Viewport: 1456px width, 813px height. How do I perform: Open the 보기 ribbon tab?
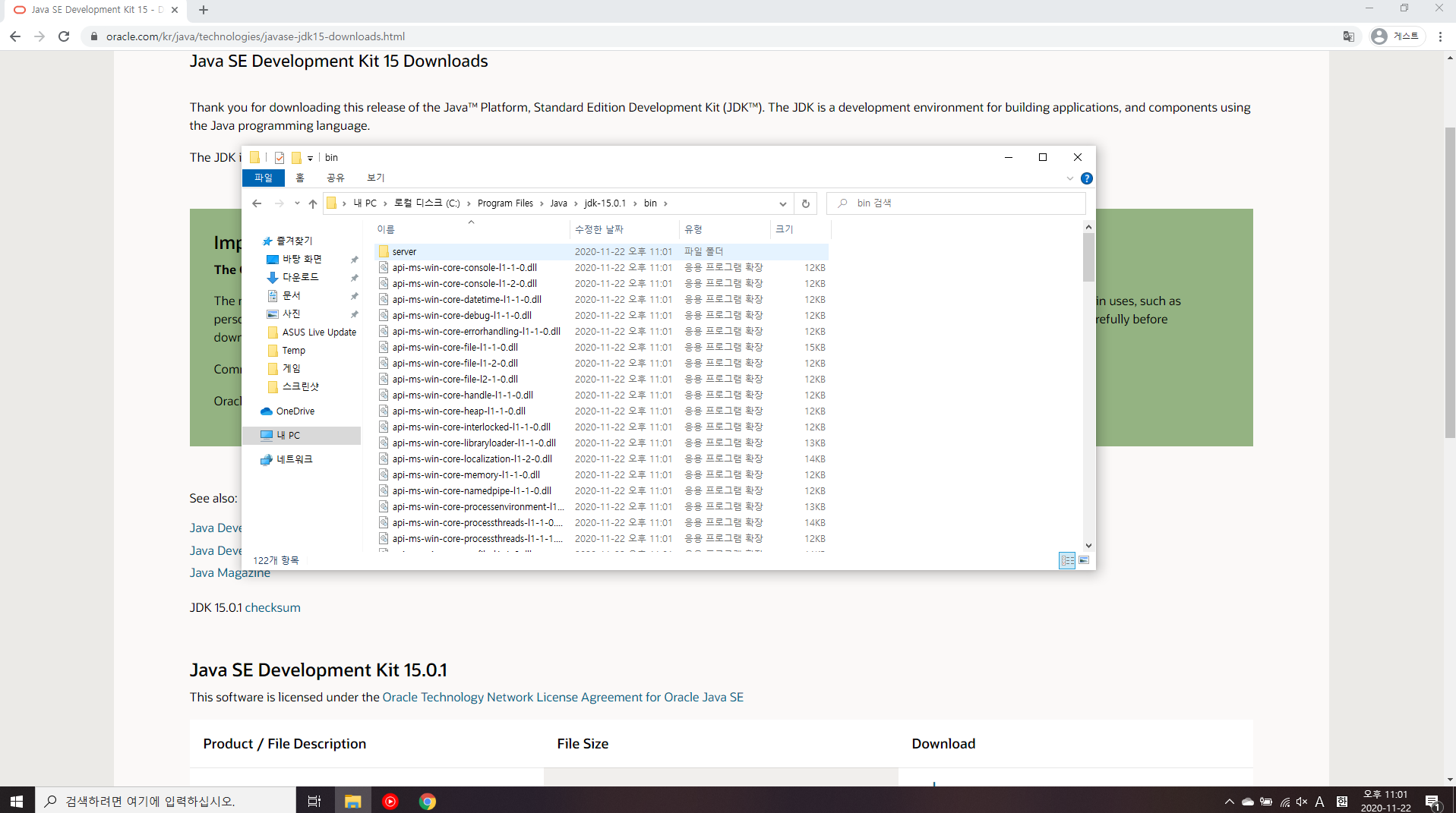coord(375,178)
